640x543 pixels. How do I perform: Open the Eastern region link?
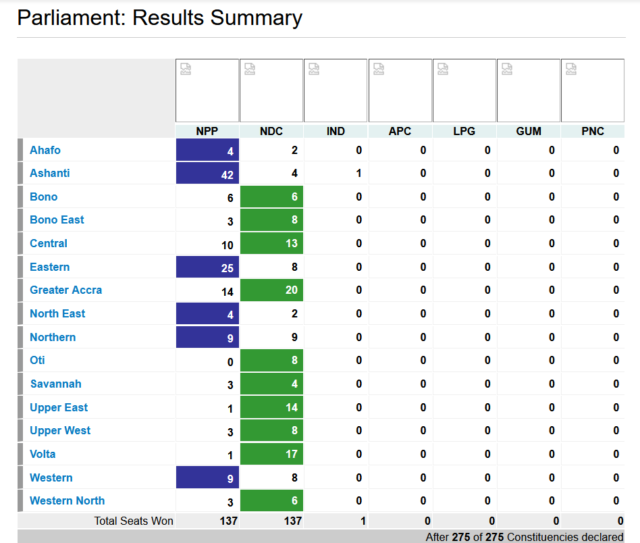[x=50, y=267]
